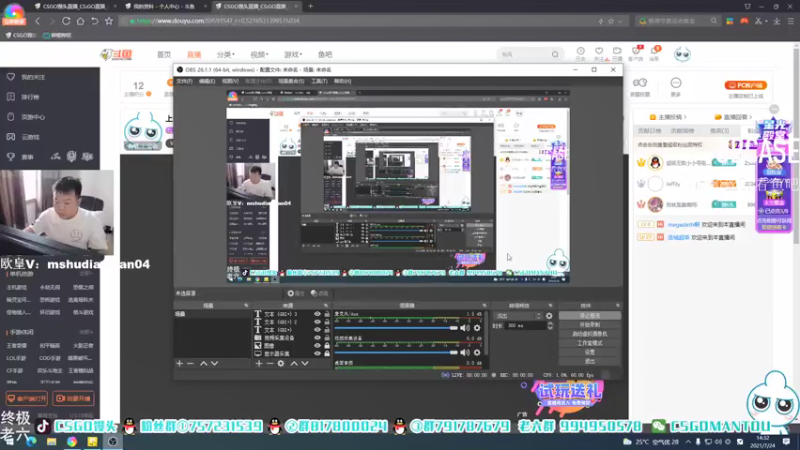
Task: Expand 游戏 dropdown on Douyu navigation
Action: (293, 55)
